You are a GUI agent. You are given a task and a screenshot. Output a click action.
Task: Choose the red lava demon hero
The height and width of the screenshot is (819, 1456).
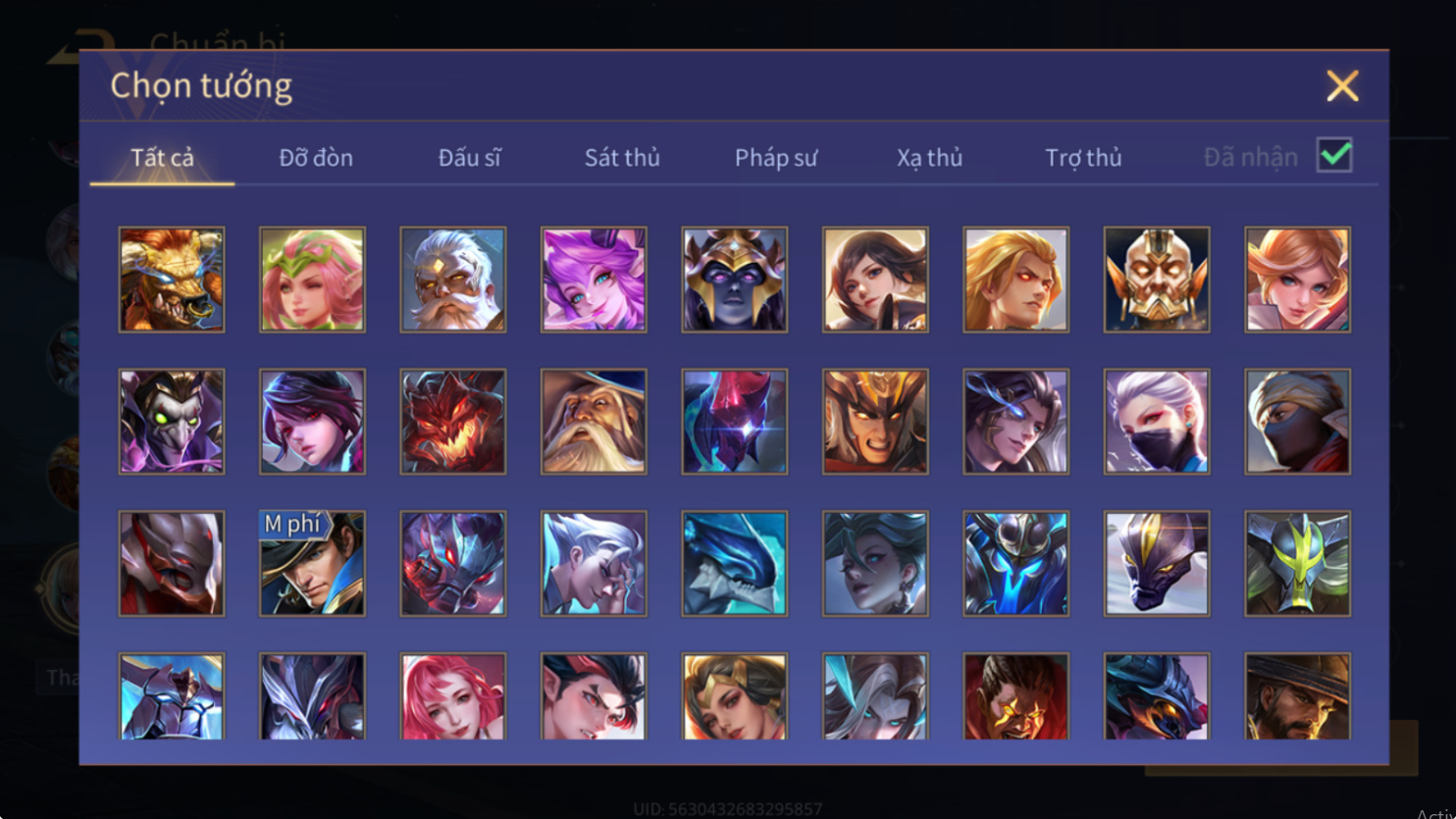453,422
